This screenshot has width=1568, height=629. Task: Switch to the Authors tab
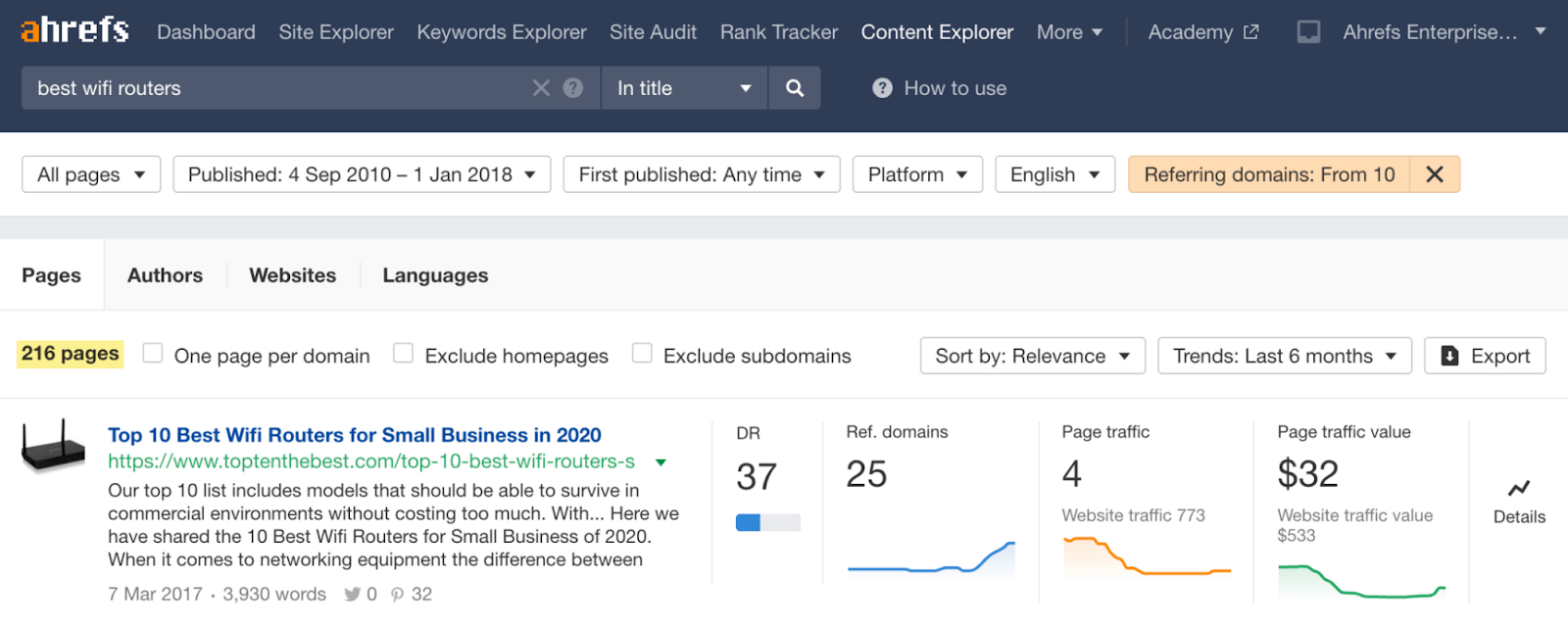(x=165, y=275)
